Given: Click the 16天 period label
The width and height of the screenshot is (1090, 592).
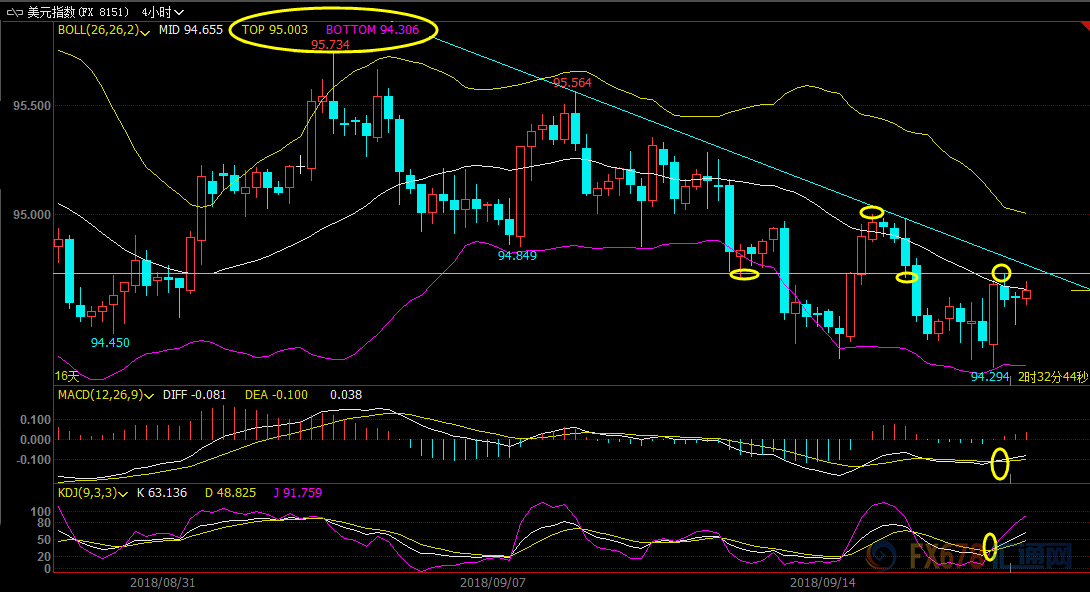Looking at the screenshot, I should pos(66,376).
